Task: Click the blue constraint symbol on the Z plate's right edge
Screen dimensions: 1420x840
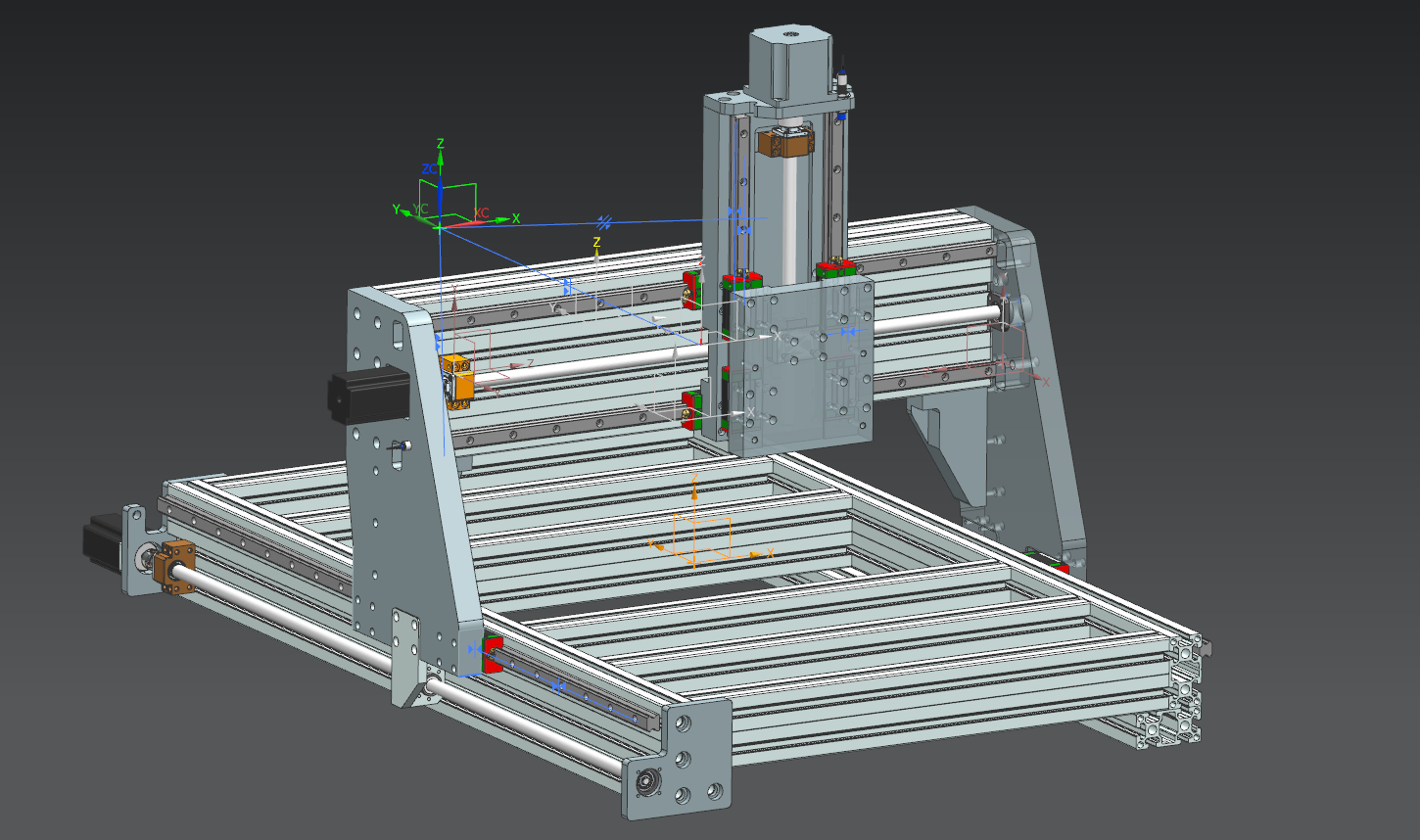Action: click(850, 332)
